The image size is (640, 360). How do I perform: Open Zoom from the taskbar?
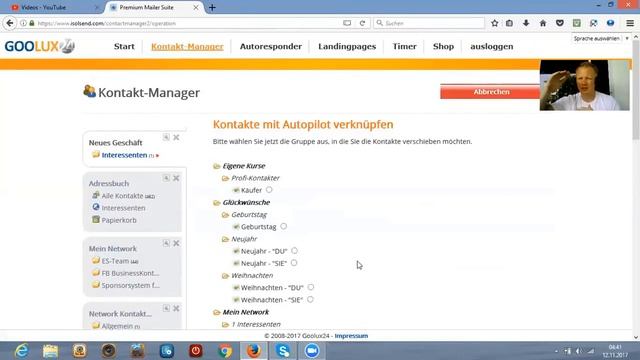[312, 351]
